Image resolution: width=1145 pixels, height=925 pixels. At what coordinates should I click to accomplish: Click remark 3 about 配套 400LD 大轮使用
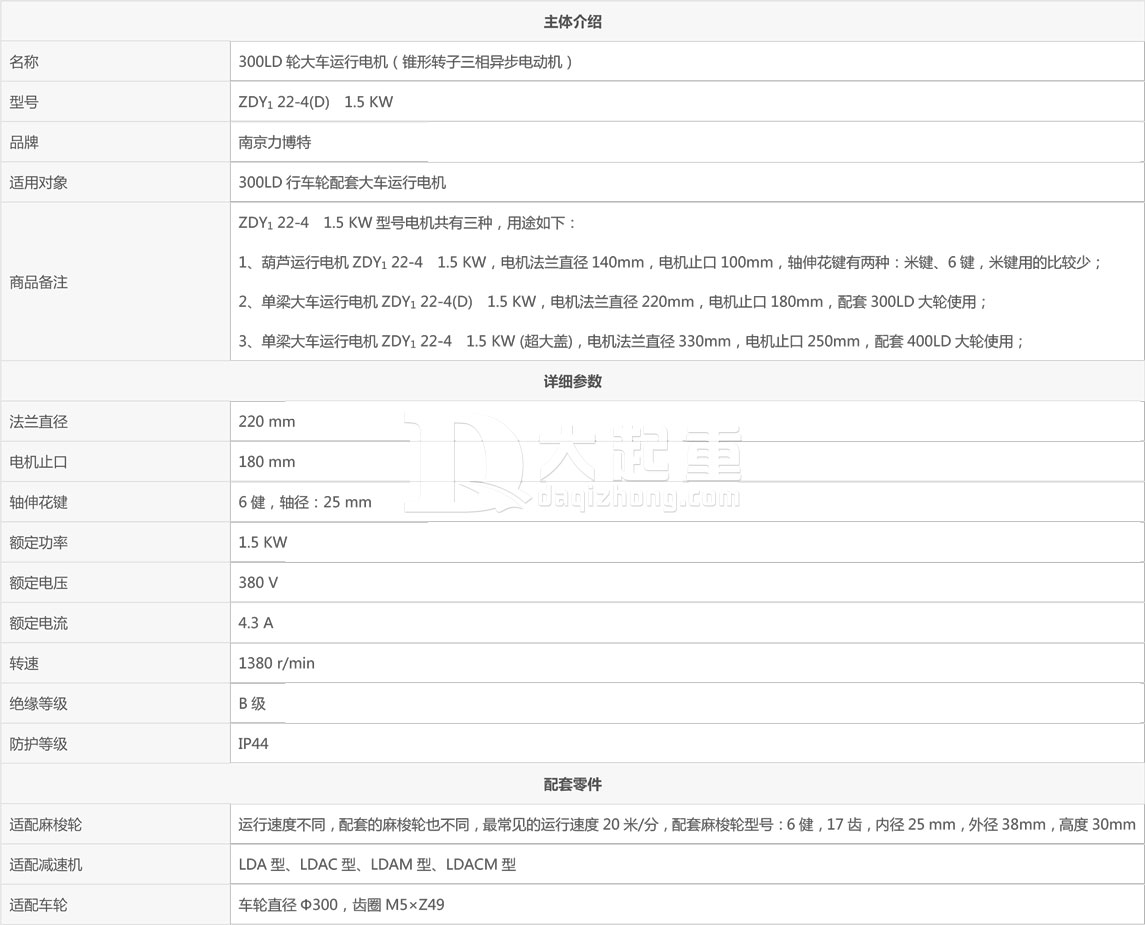point(631,341)
